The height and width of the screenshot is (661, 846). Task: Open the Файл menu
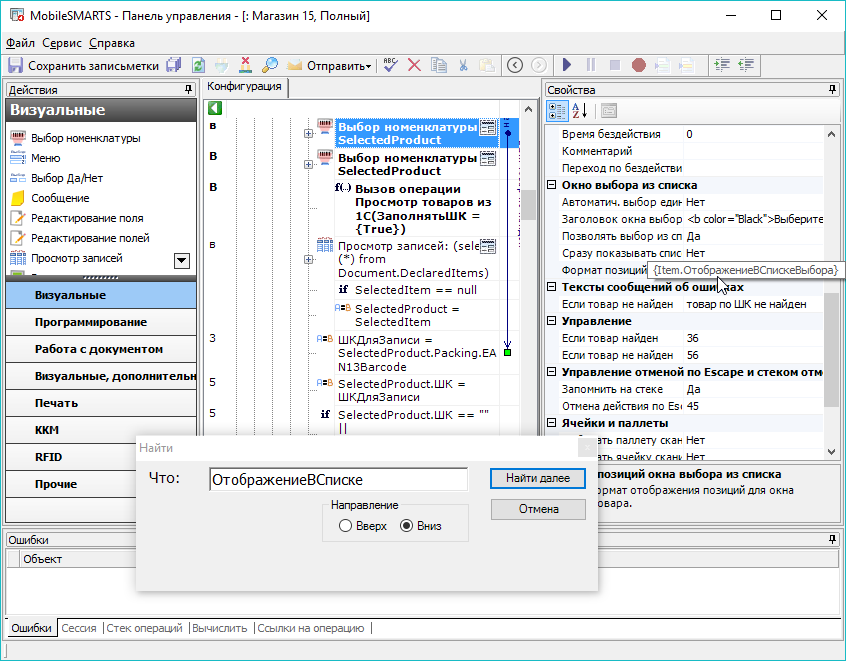(21, 43)
